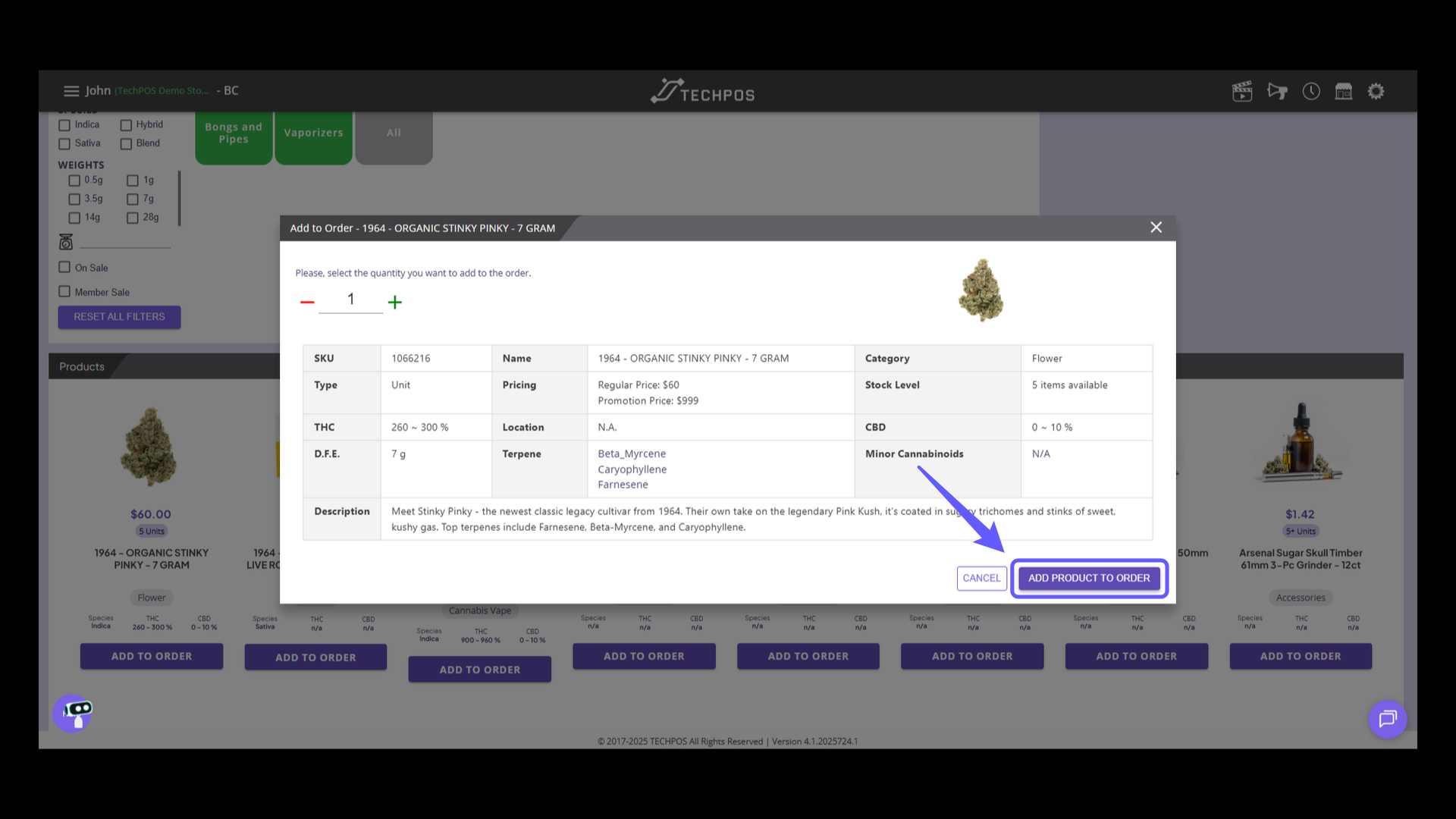
Task: Click the $60.00 price on Stinky Pinky
Action: click(x=151, y=514)
